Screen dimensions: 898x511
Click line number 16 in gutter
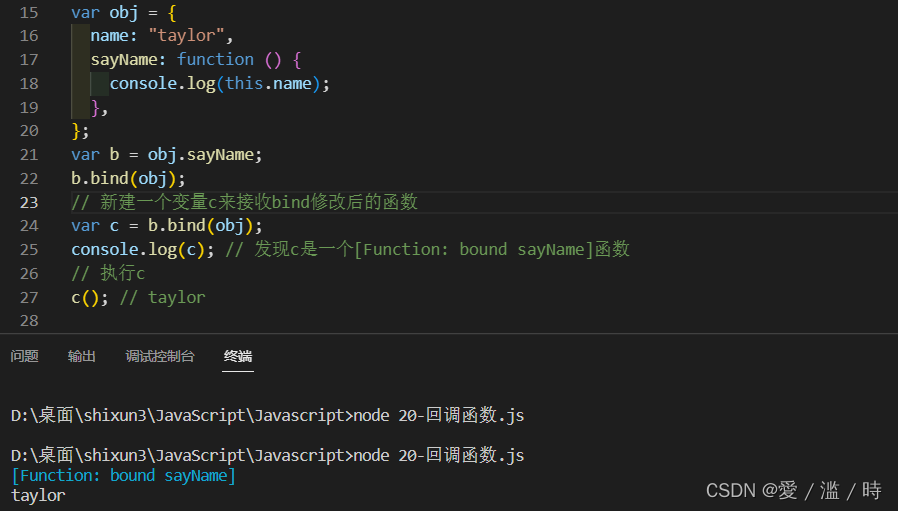[29, 36]
